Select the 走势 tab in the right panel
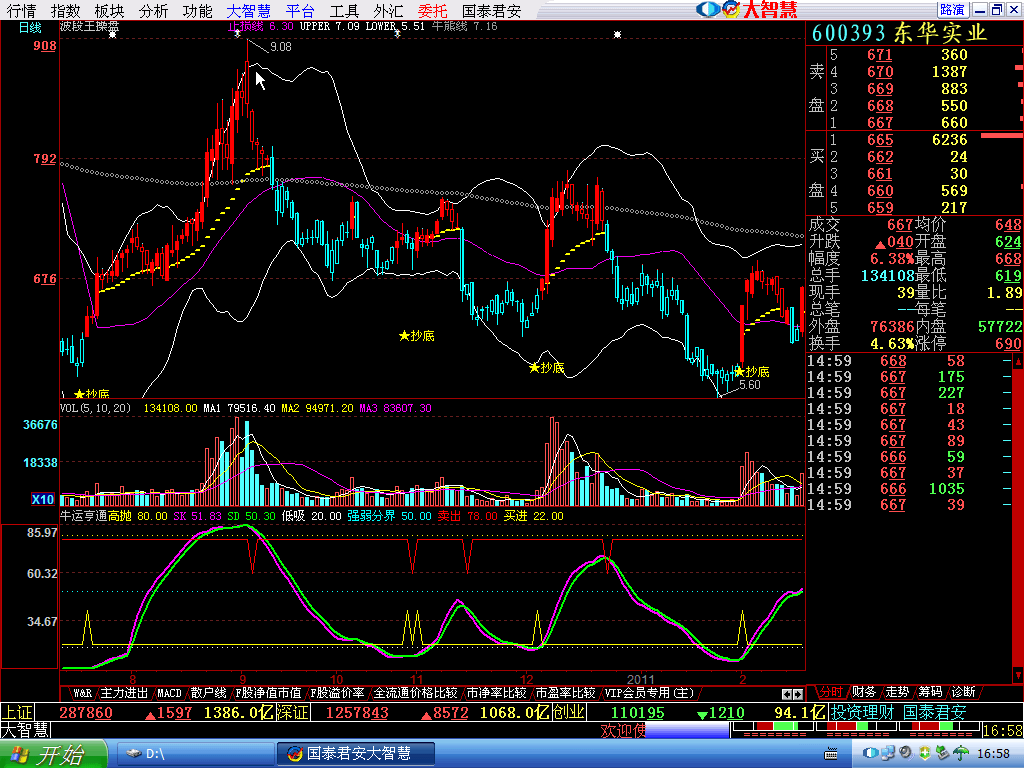1024x768 pixels. (897, 692)
